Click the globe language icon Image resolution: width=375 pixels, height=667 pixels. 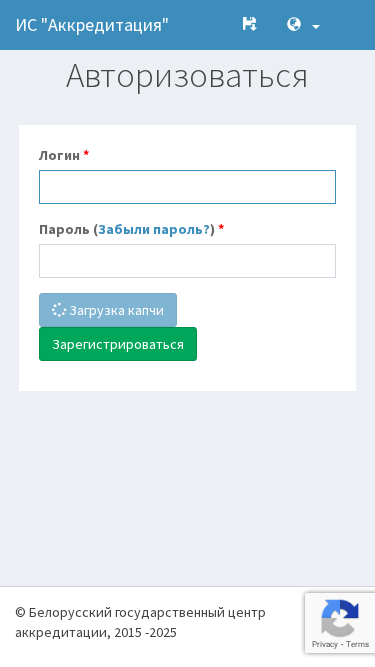294,24
